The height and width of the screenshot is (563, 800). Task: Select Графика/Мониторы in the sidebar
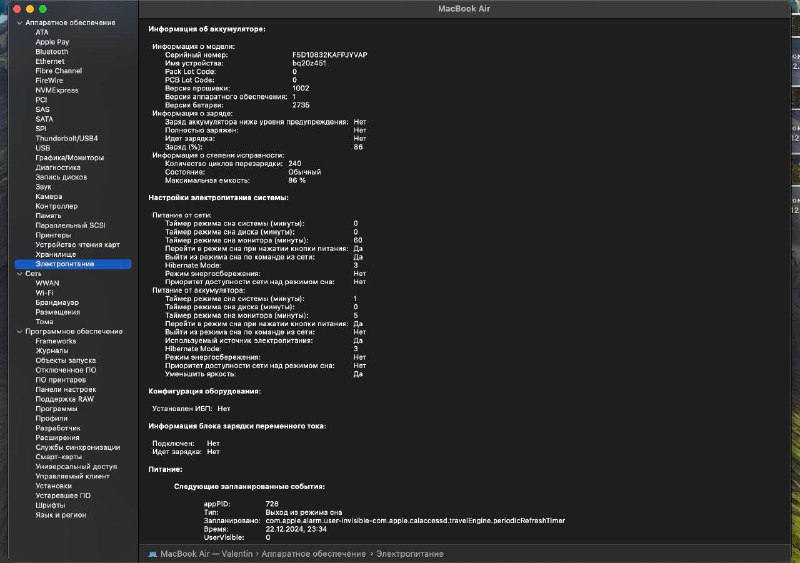pos(69,157)
